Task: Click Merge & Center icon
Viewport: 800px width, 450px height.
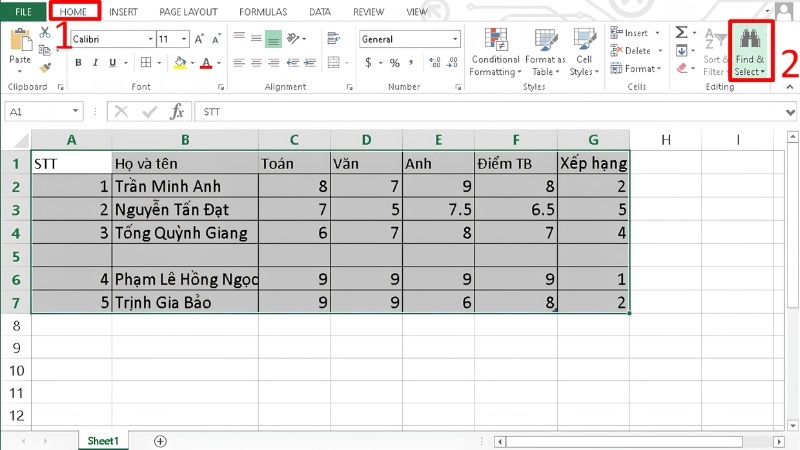Action: tap(333, 62)
